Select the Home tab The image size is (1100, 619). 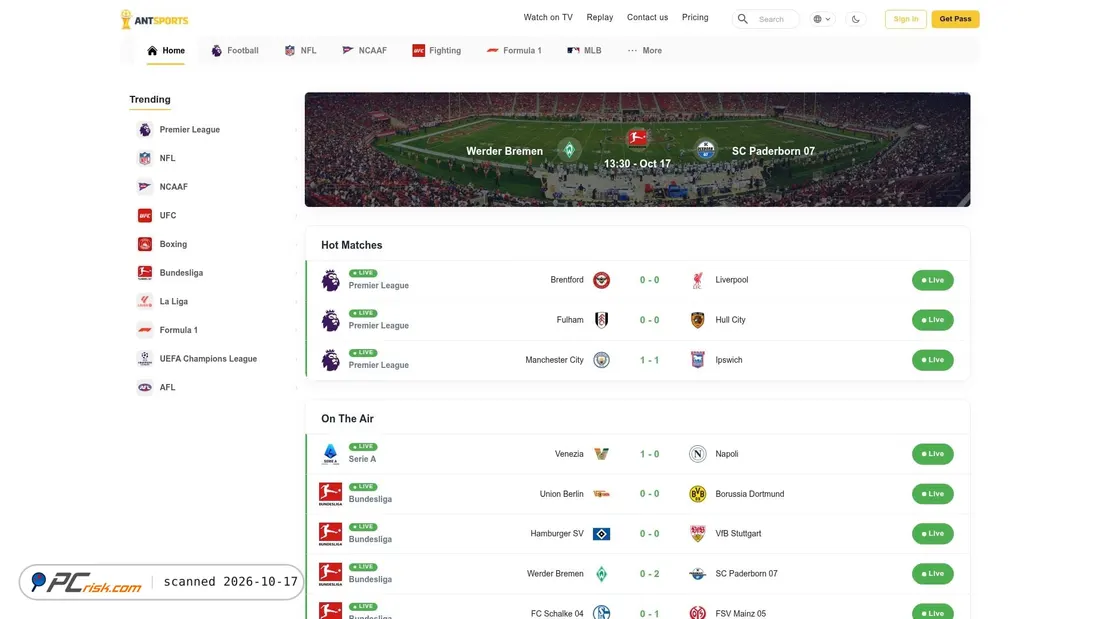166,51
